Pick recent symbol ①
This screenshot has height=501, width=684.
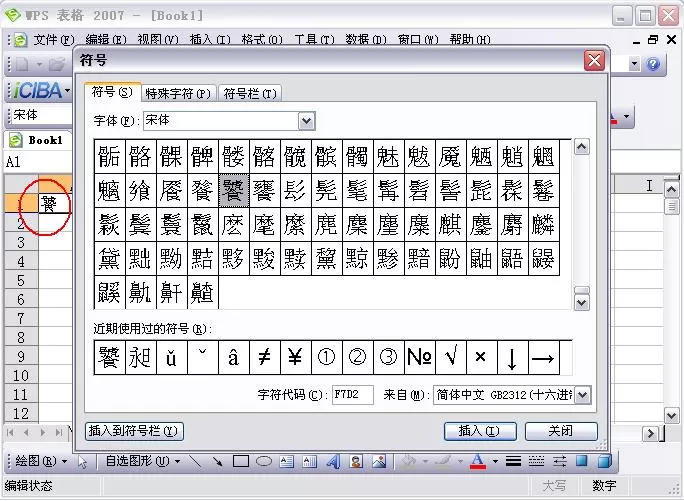point(326,358)
